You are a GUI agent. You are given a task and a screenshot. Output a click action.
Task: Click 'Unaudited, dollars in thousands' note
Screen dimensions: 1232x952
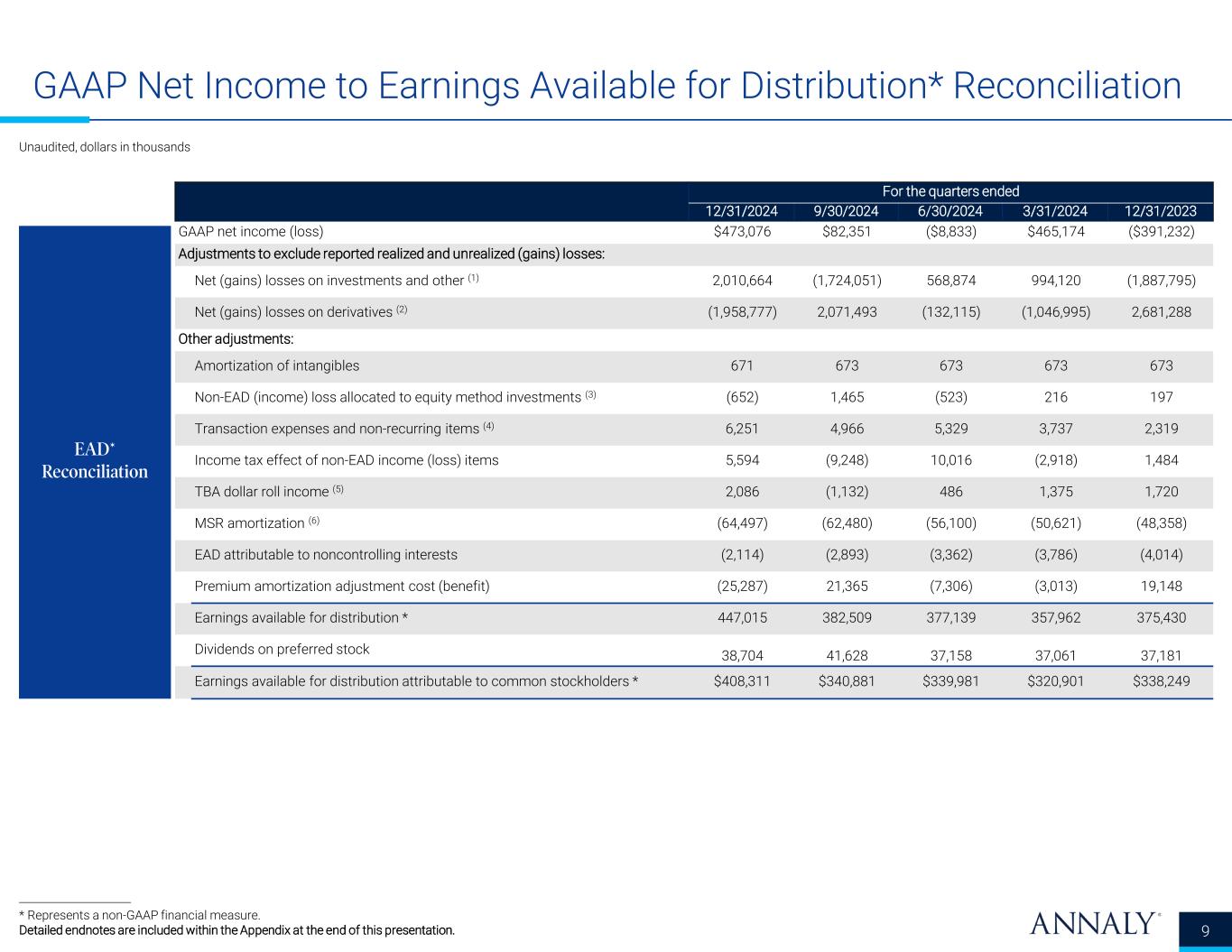[x=105, y=147]
